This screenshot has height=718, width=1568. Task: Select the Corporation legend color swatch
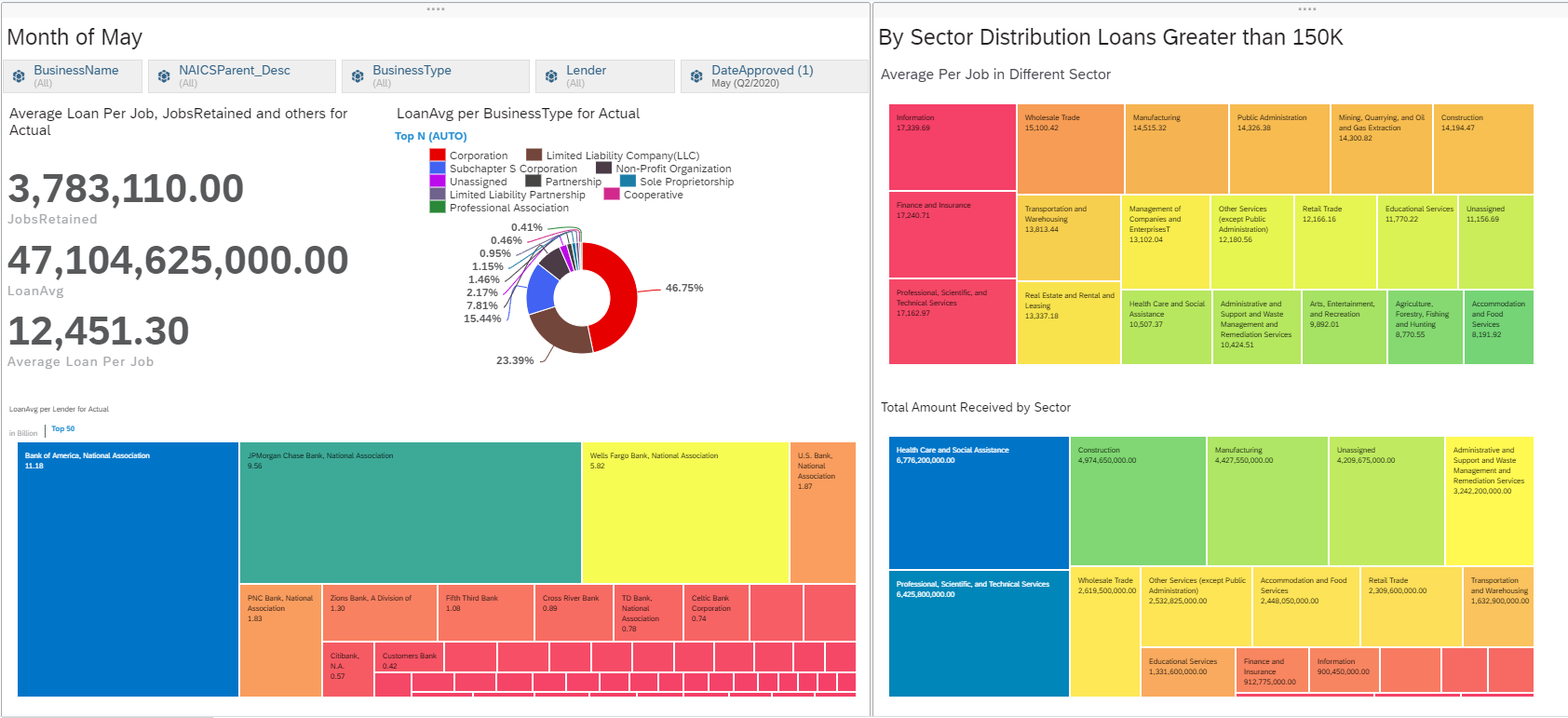coord(438,156)
